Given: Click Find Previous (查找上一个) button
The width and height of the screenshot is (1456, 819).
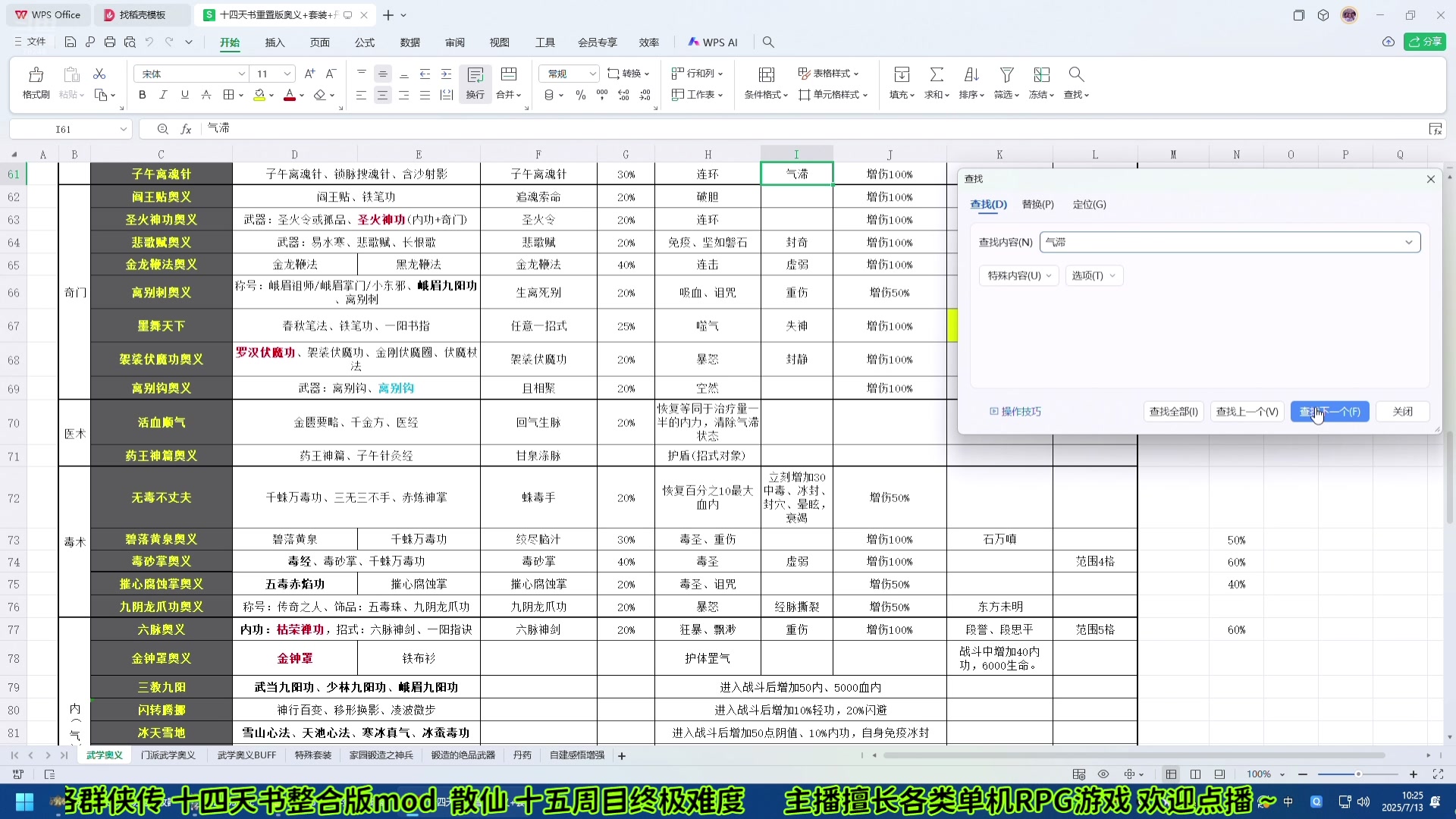Looking at the screenshot, I should 1247,412.
